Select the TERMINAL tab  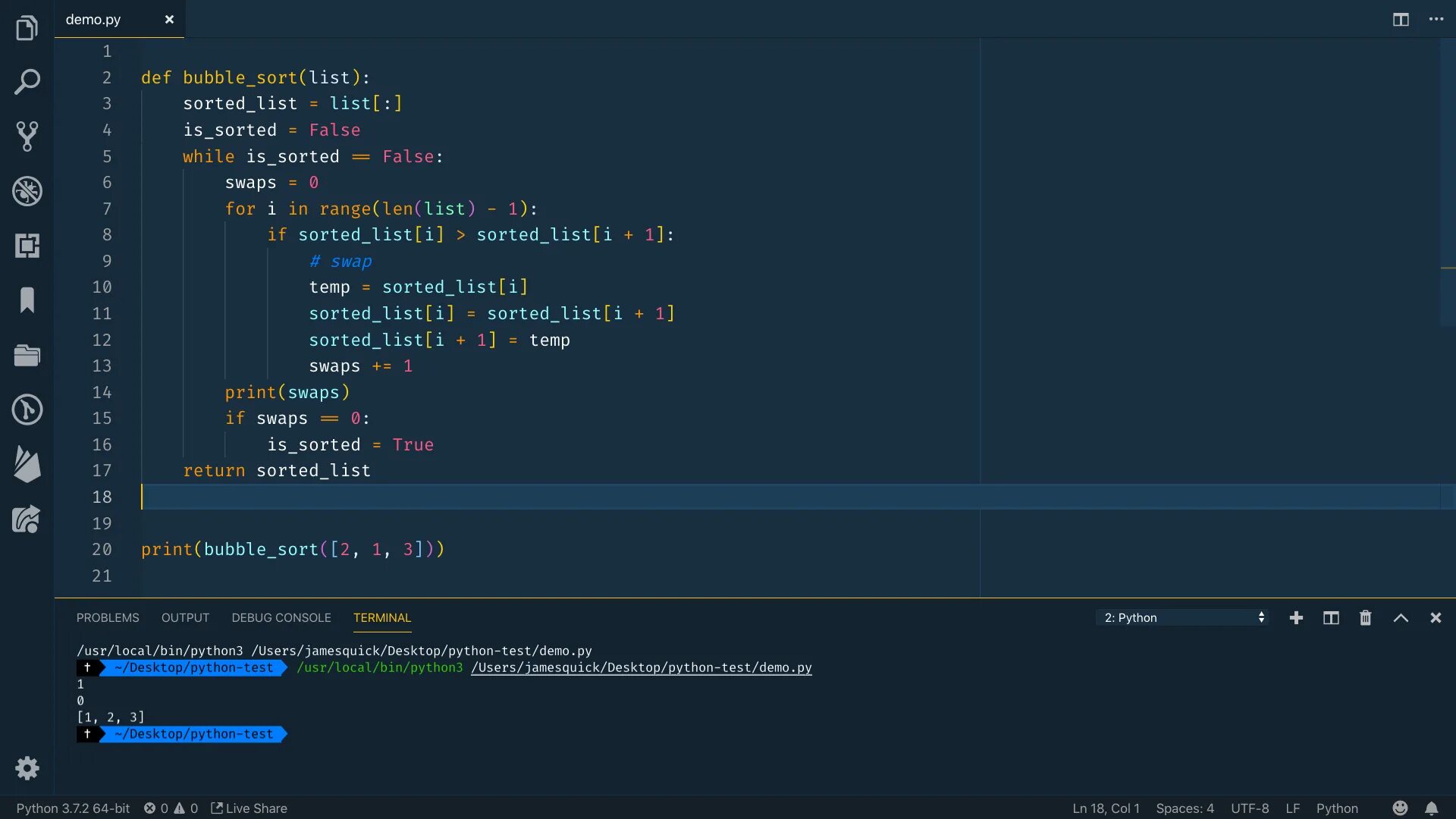click(x=382, y=618)
